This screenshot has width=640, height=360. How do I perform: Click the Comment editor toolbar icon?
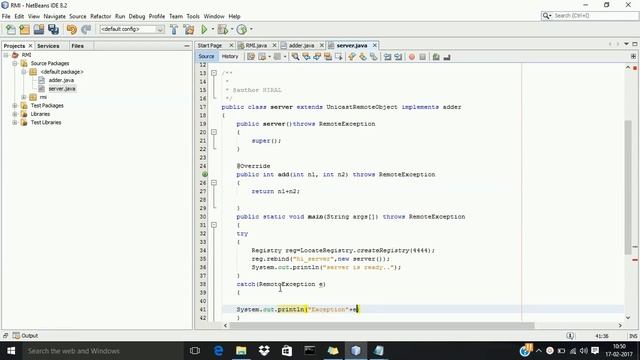[x=436, y=57]
